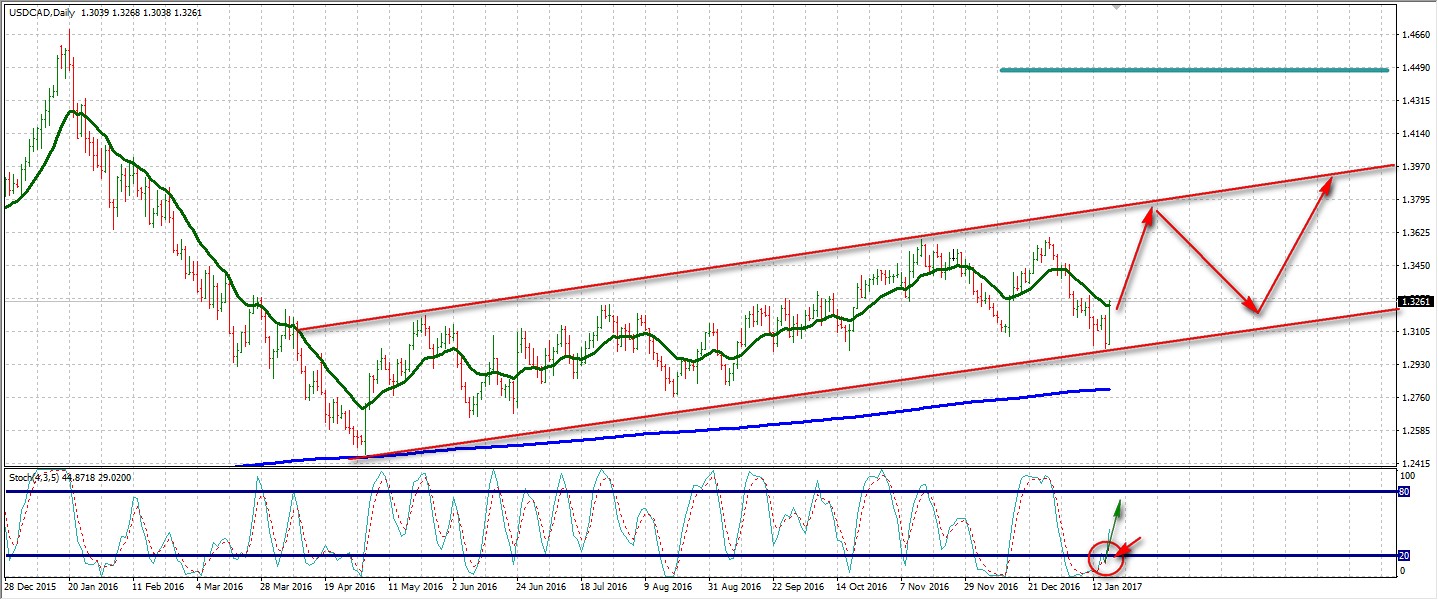Click the 1.3795 price axis label

(1416, 200)
